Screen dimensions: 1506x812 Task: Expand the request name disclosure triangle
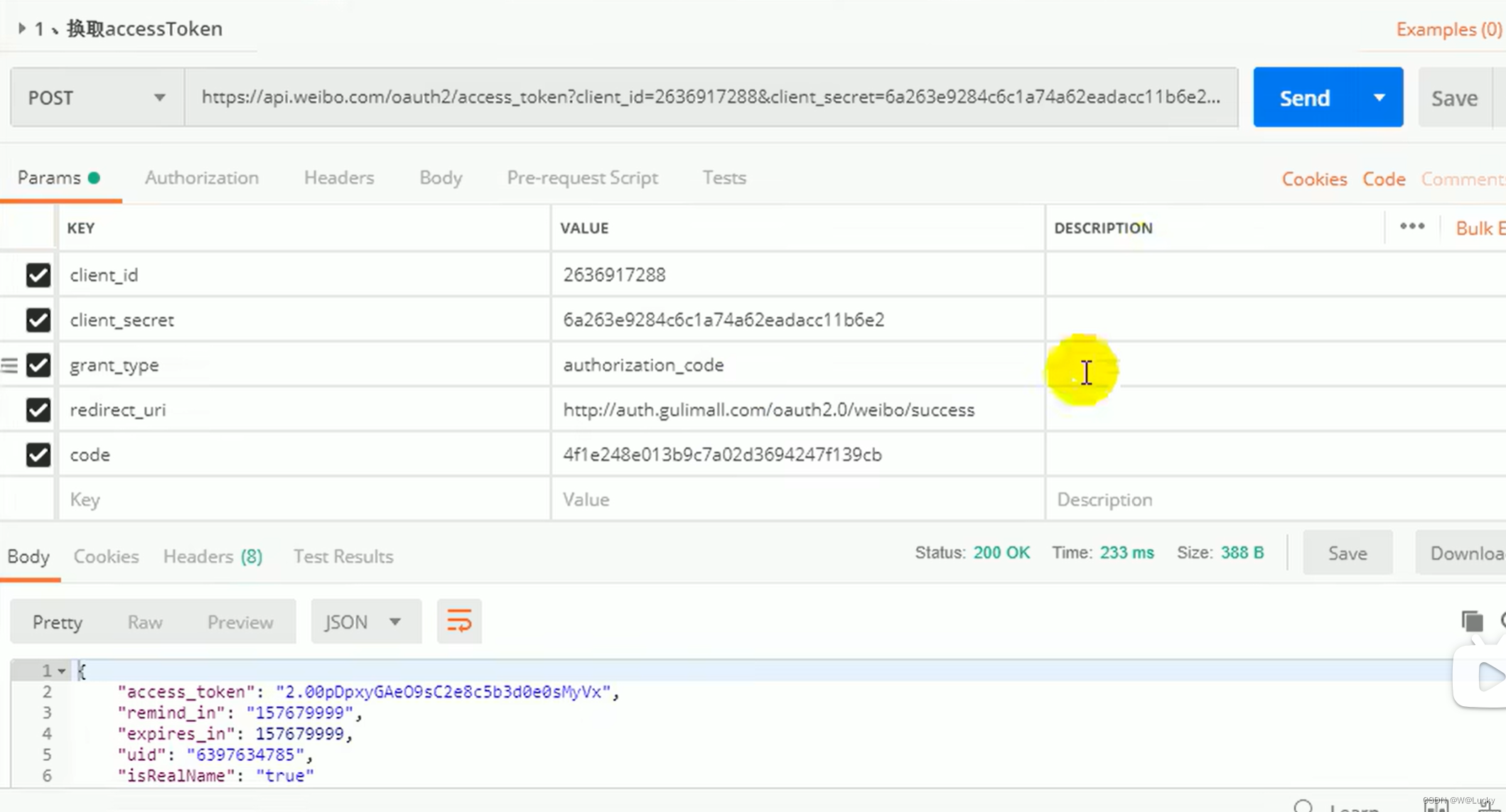point(22,28)
